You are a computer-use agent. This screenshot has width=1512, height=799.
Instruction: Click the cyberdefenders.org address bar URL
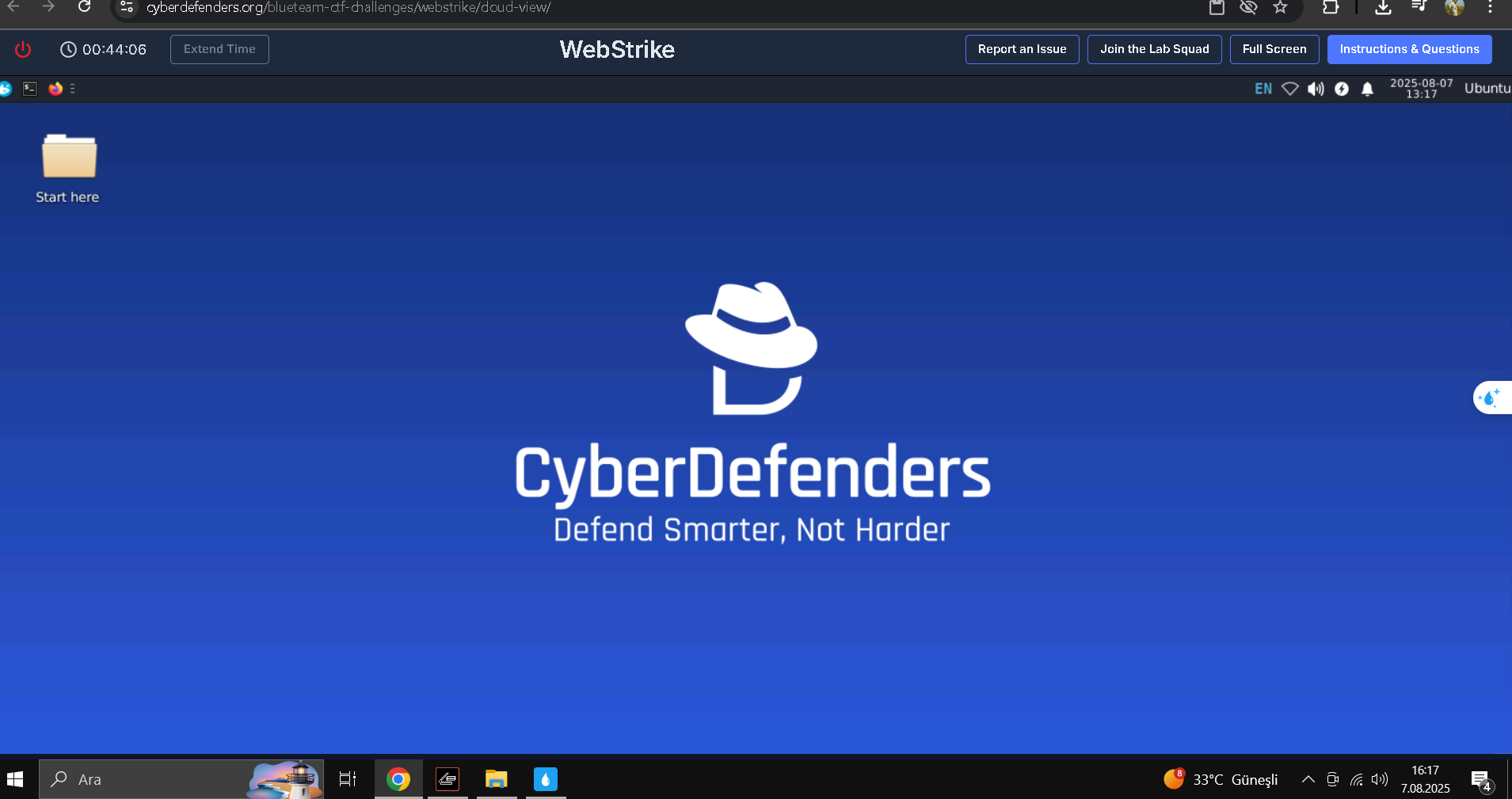coord(348,8)
